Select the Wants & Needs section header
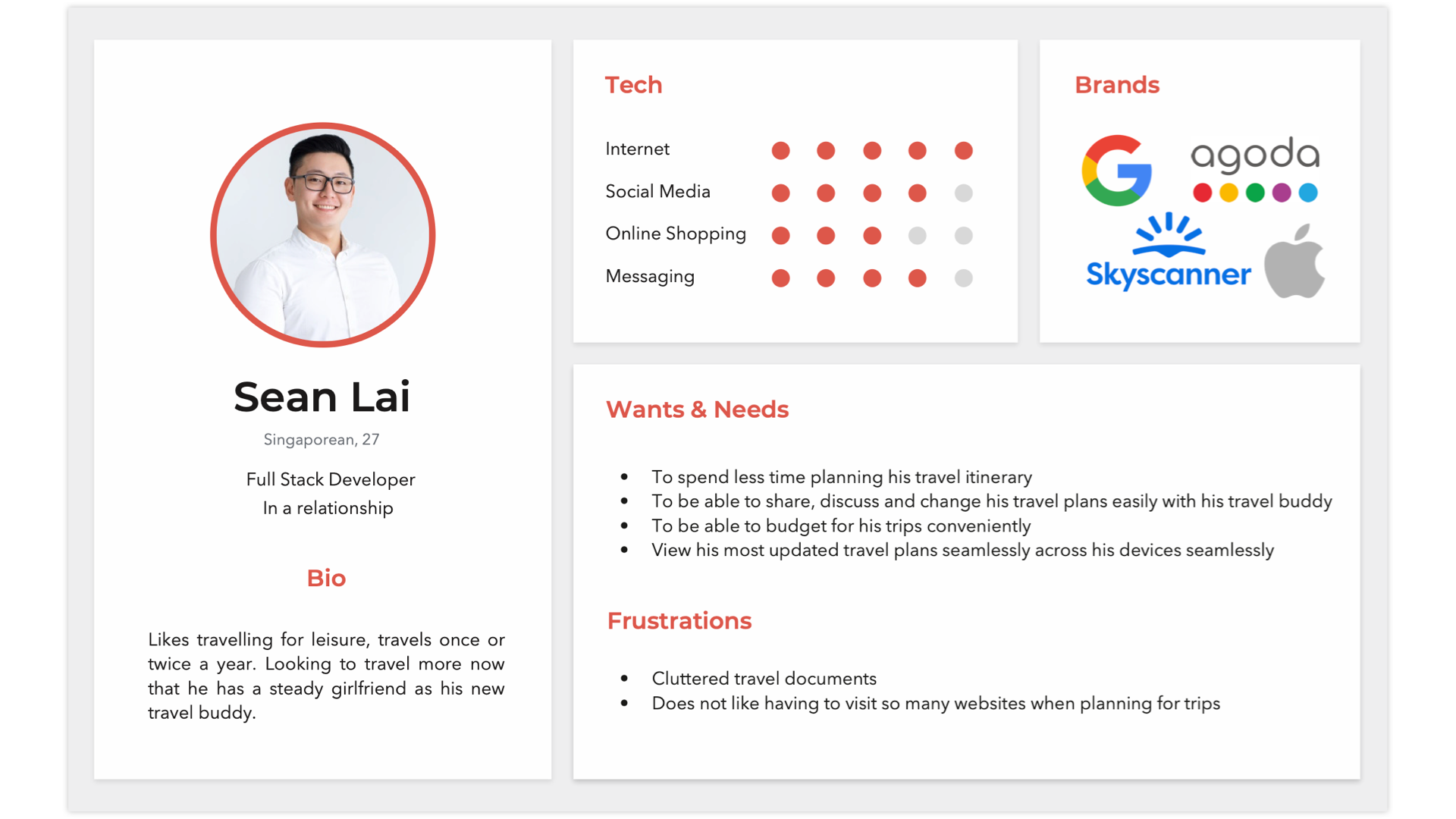 697,409
